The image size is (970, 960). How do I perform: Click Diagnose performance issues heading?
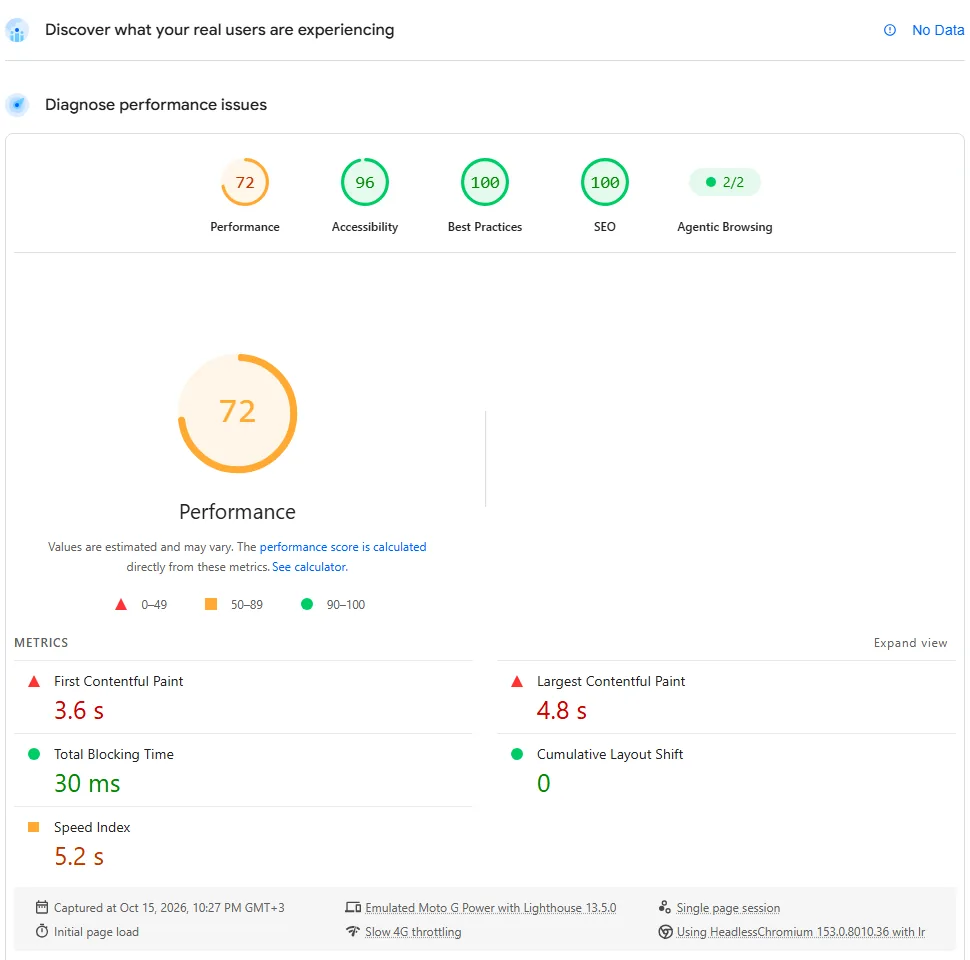pos(156,105)
